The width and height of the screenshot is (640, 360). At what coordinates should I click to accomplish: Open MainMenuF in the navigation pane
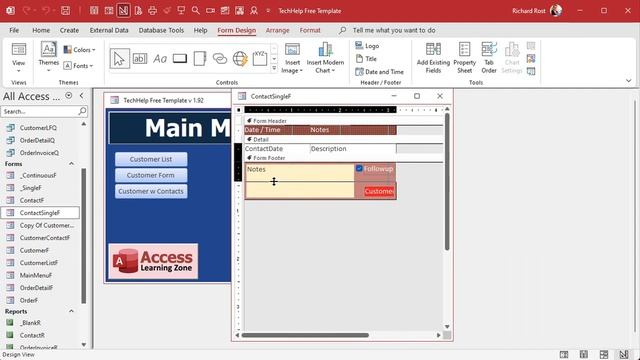(36, 275)
